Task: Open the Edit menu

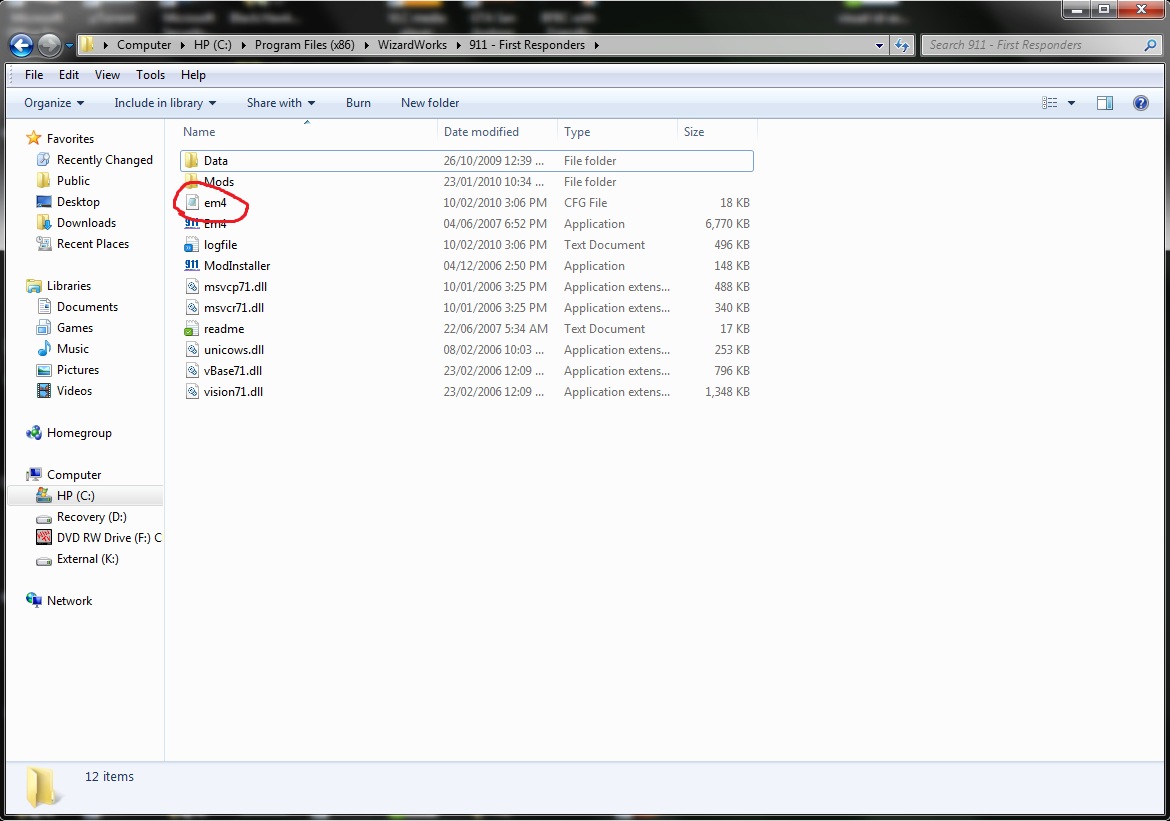Action: [69, 75]
